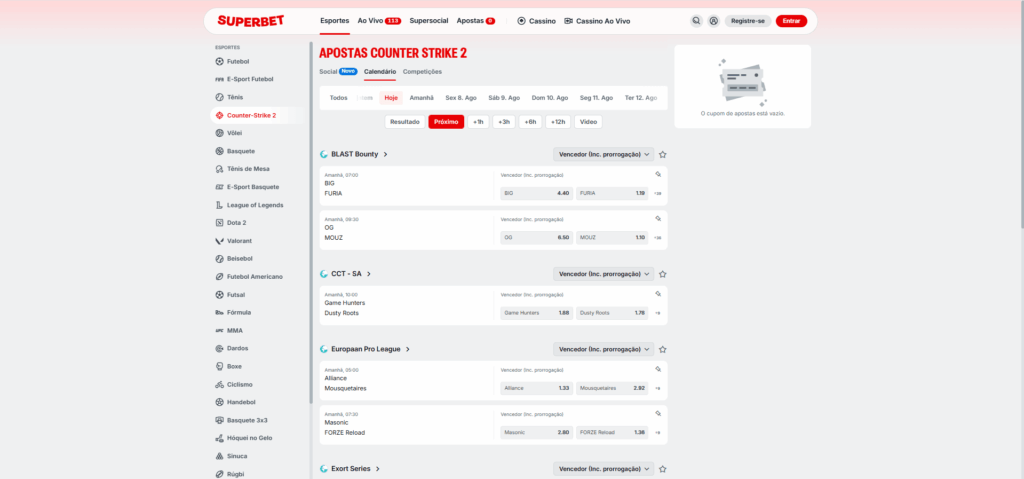Favorite CCT - SA with star icon
Viewport: 1024px width, 479px height.
(662, 274)
